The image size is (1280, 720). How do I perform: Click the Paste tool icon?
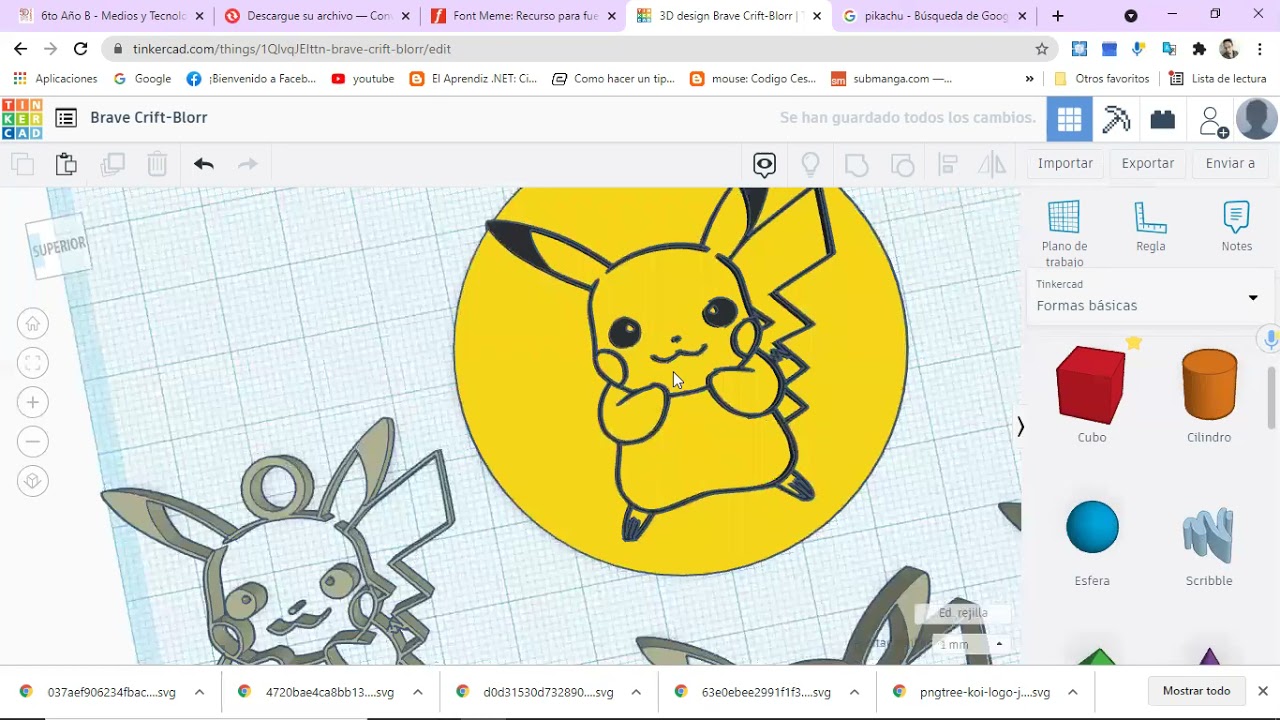pos(66,164)
